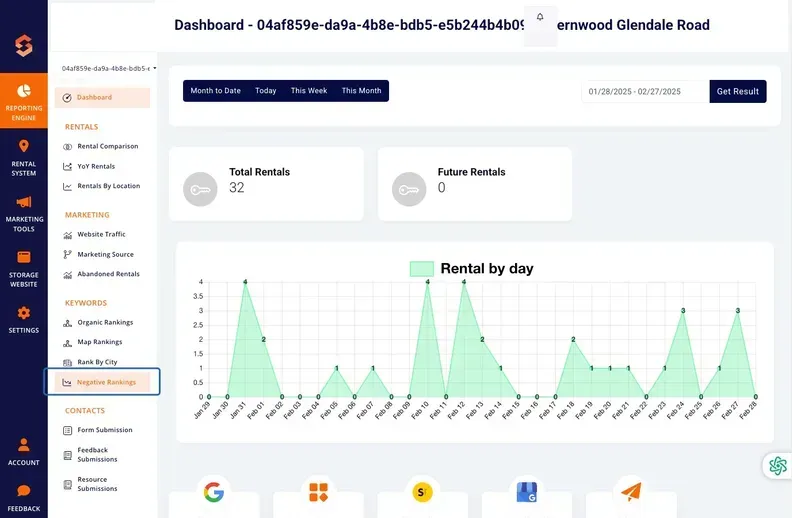Click the Future Rentals key icon

pos(409,189)
